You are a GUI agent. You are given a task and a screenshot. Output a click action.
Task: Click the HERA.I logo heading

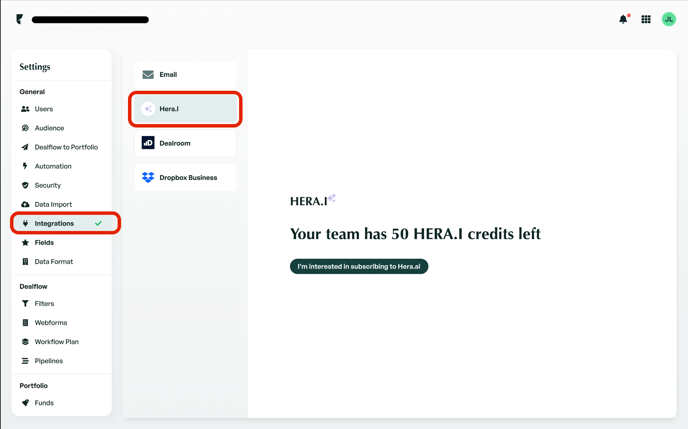312,200
